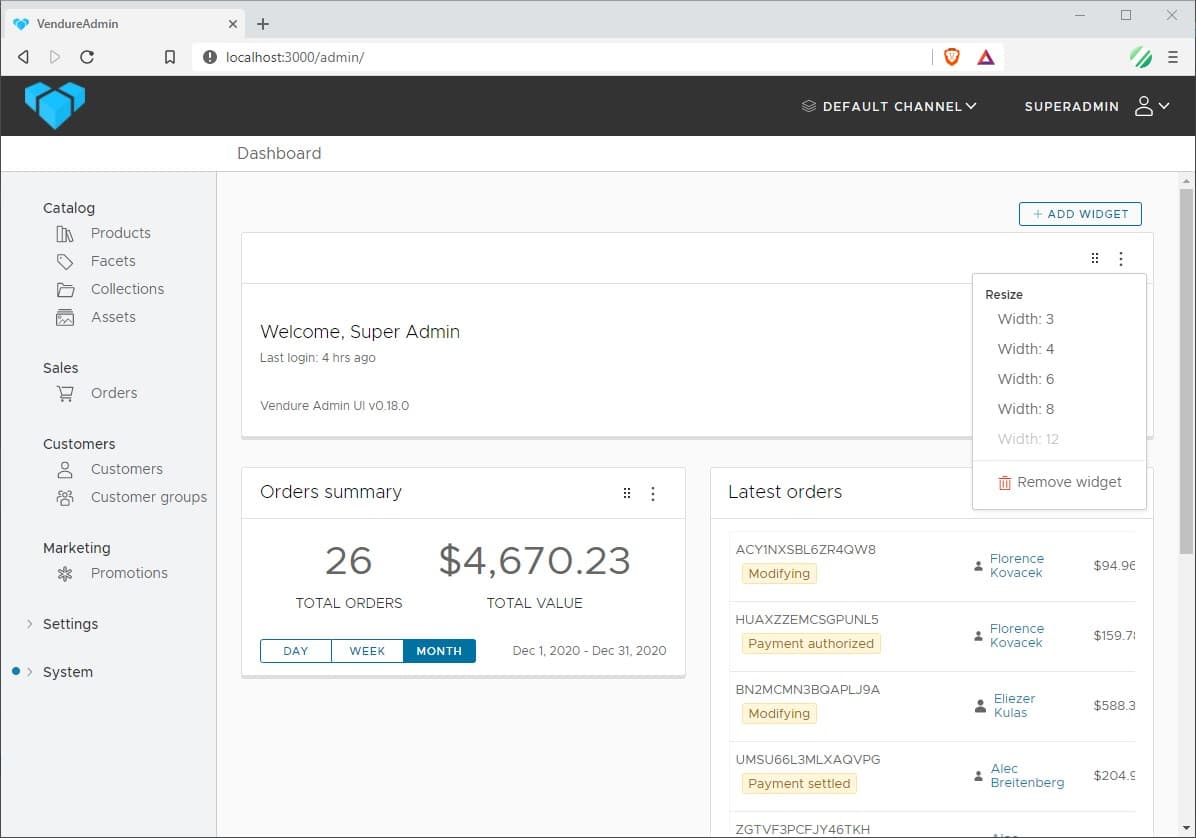Switch Orders summary to DAY
1196x838 pixels.
pyautogui.click(x=296, y=651)
